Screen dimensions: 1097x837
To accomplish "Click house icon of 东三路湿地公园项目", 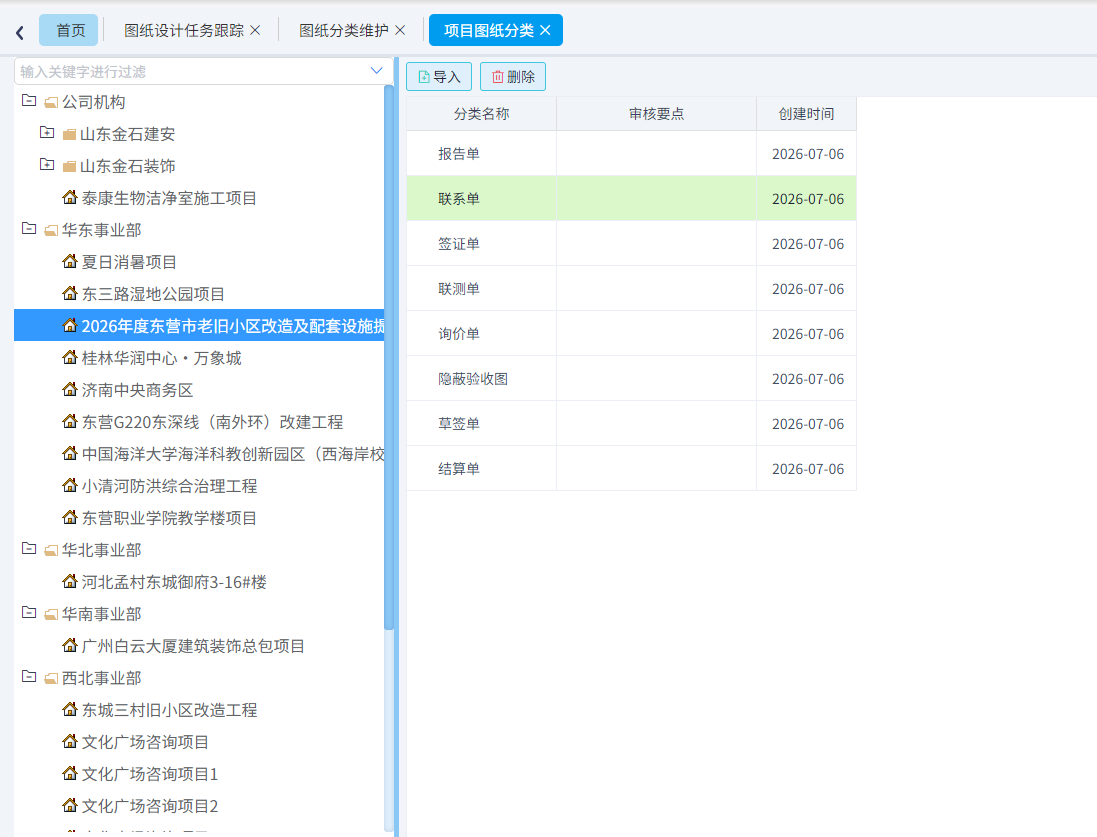I will pos(70,293).
